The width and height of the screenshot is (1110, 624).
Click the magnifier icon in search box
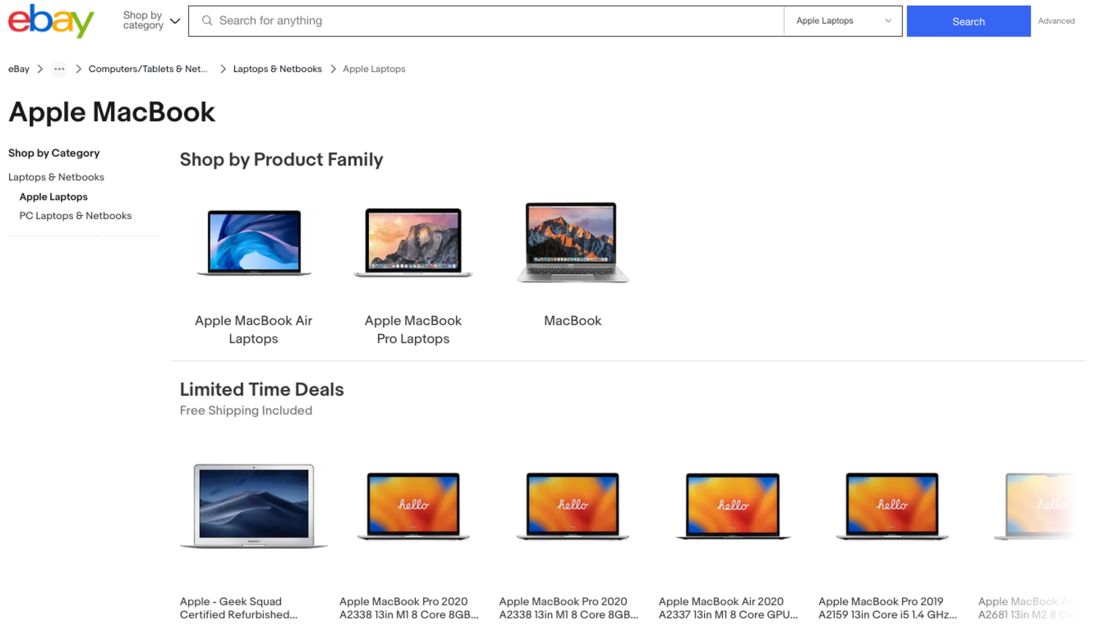pyautogui.click(x=207, y=21)
